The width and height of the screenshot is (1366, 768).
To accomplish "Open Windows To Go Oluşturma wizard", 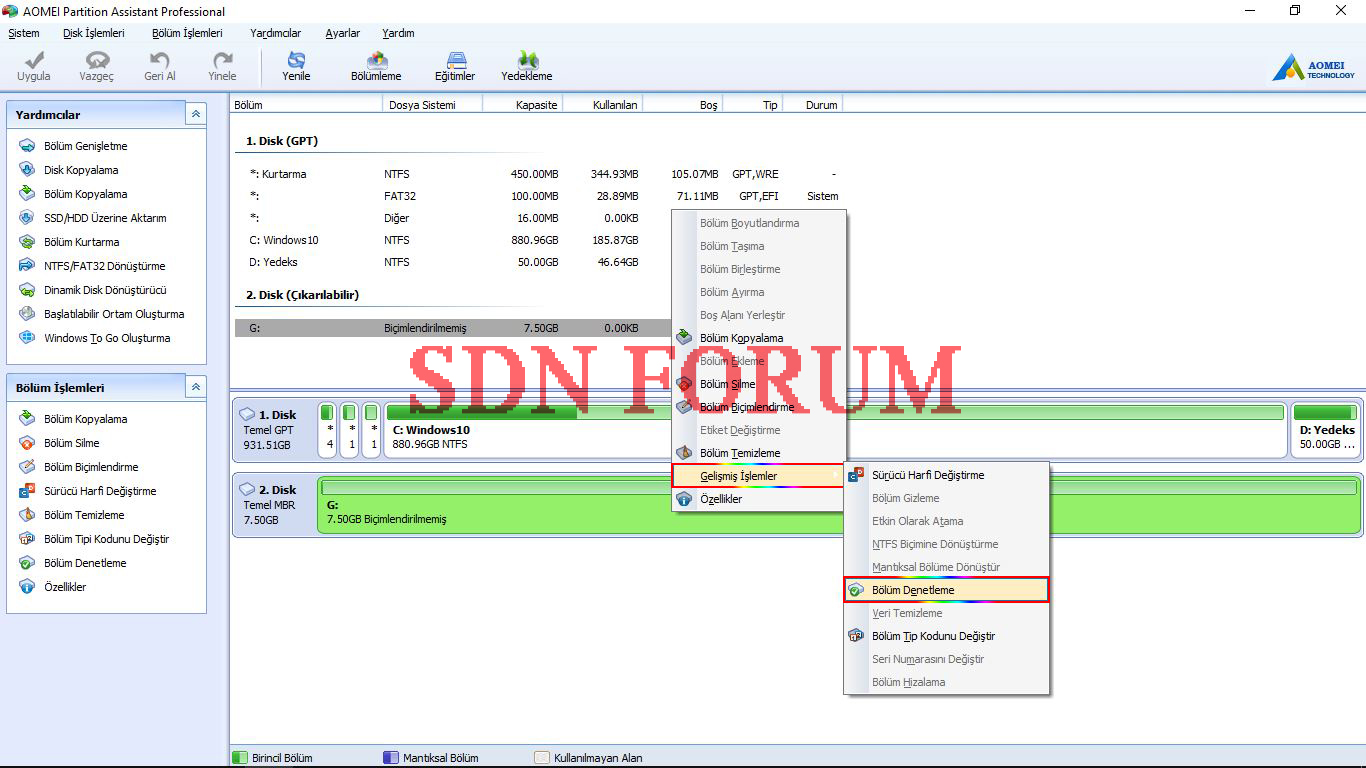I will pos(106,338).
